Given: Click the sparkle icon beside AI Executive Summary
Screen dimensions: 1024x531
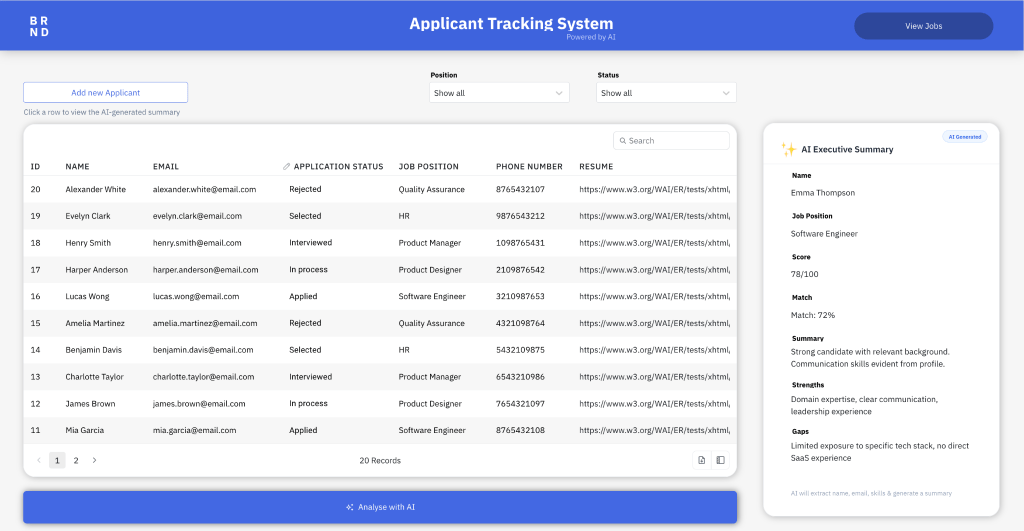Looking at the screenshot, I should pos(788,149).
